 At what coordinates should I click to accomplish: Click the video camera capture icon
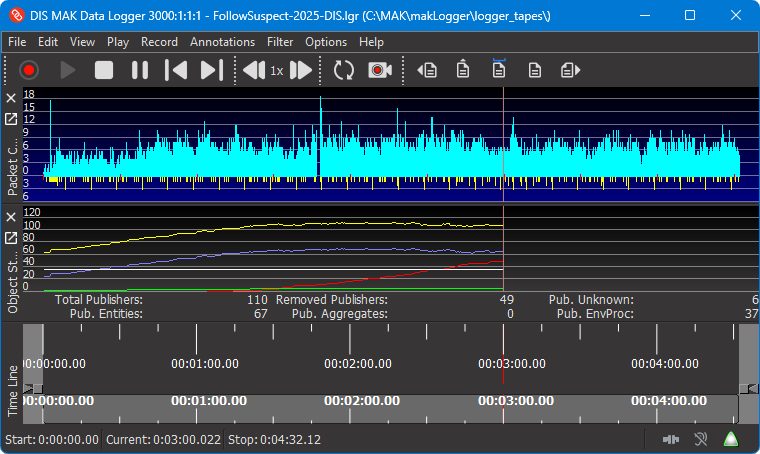point(379,70)
